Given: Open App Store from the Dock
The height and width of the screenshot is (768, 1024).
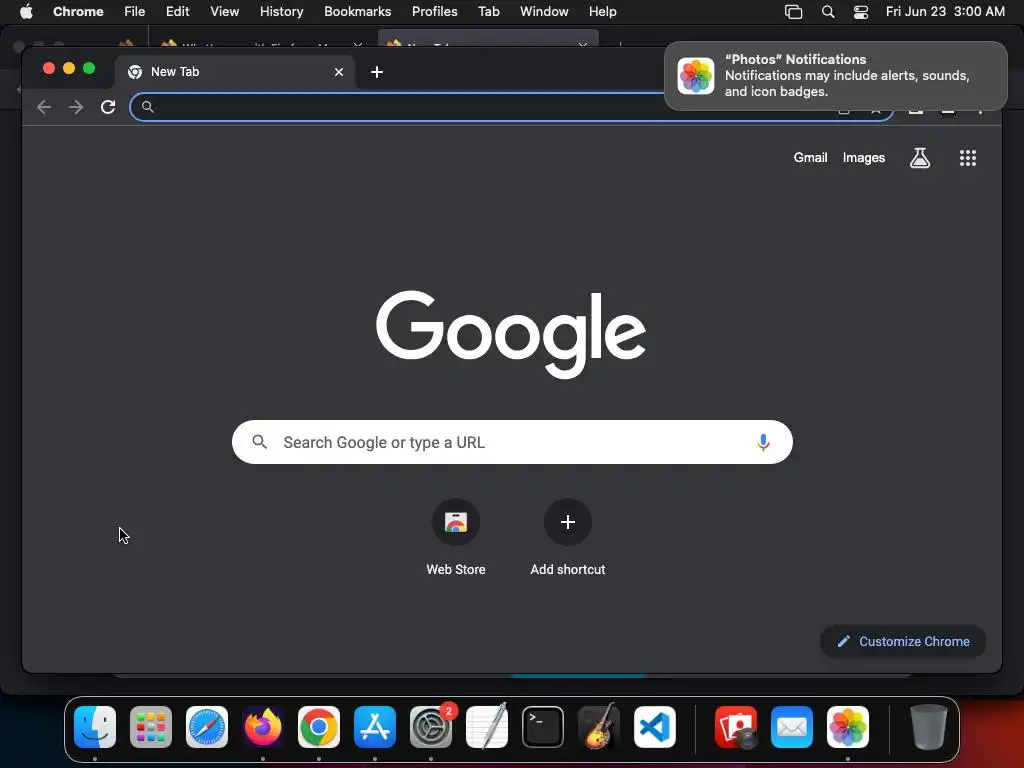Looking at the screenshot, I should point(375,726).
